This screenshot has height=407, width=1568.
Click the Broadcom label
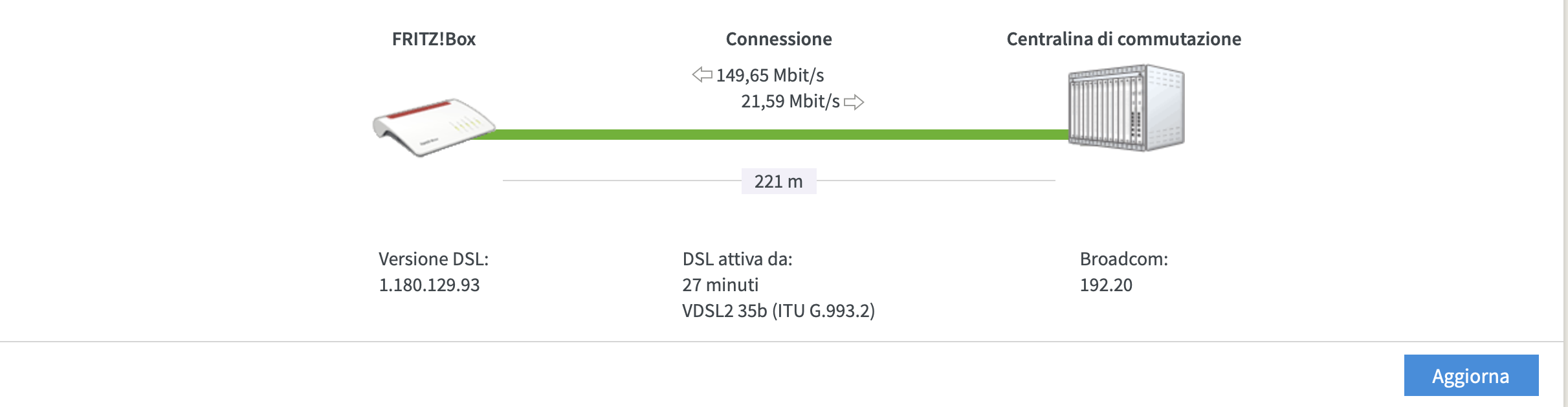(1123, 259)
